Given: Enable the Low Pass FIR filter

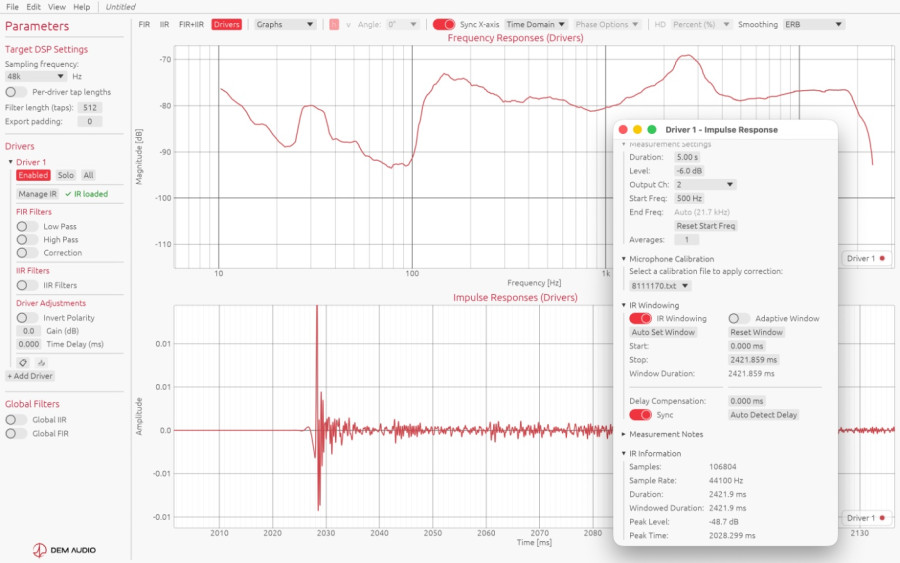Looking at the screenshot, I should [27, 226].
